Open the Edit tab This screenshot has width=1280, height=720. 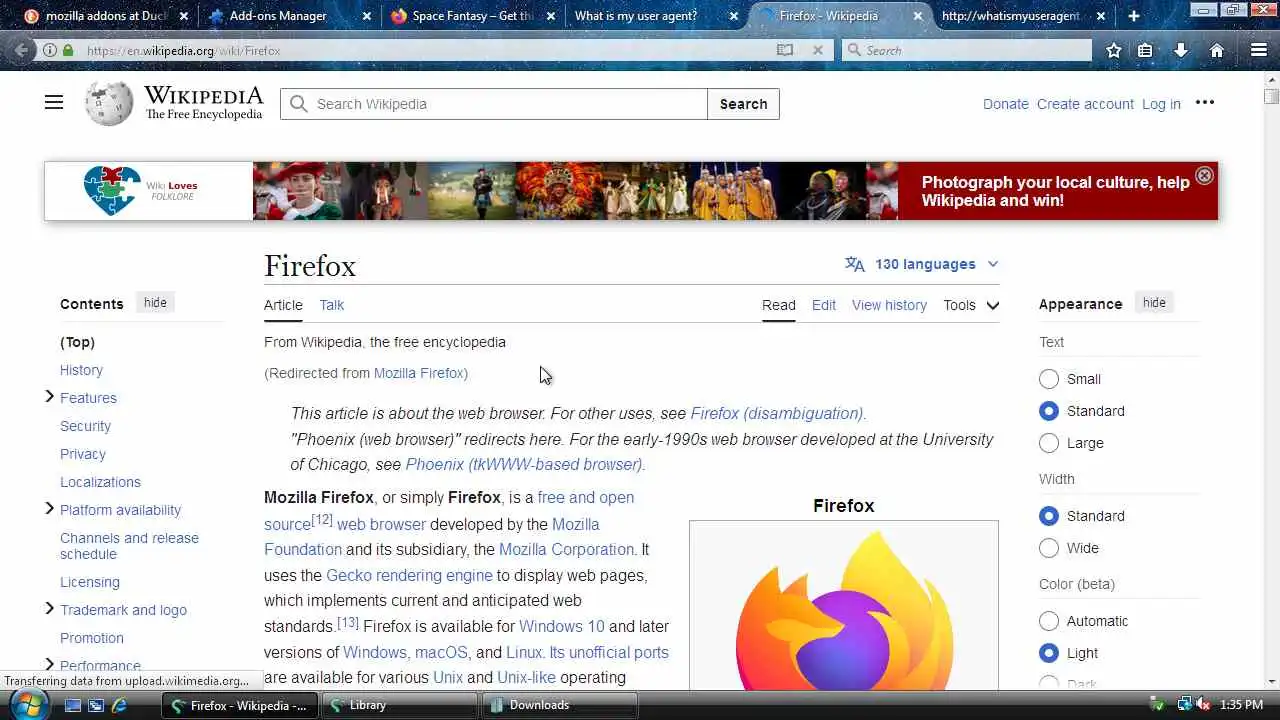pyautogui.click(x=824, y=305)
